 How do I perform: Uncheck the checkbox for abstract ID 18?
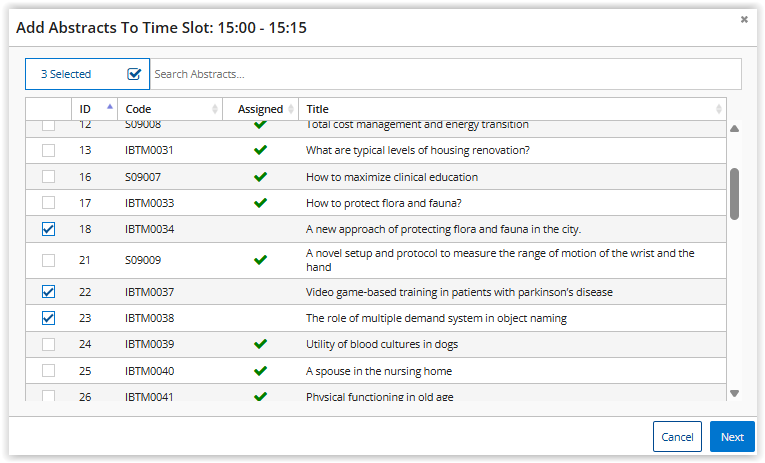[48, 229]
